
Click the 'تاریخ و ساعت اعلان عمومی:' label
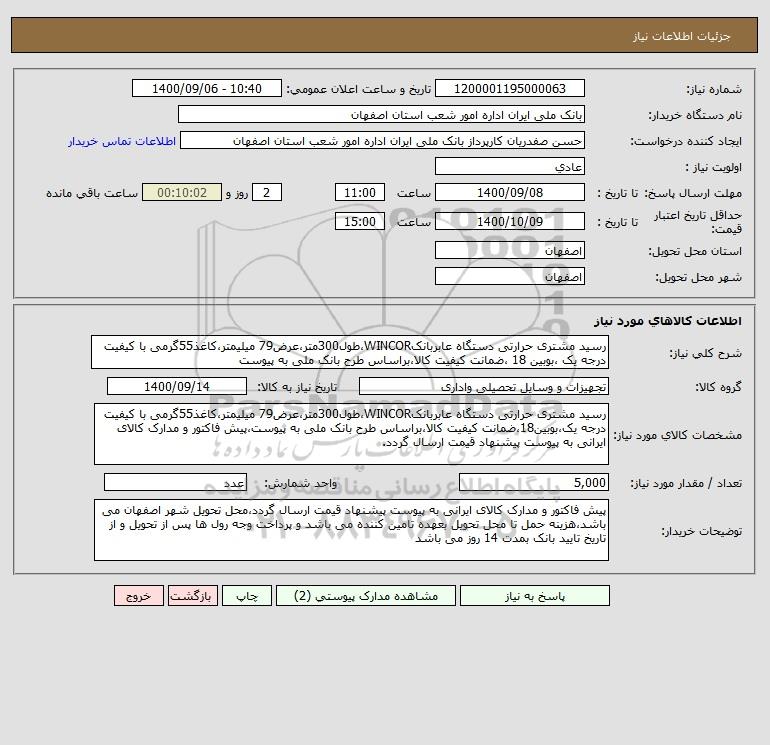click(x=358, y=89)
